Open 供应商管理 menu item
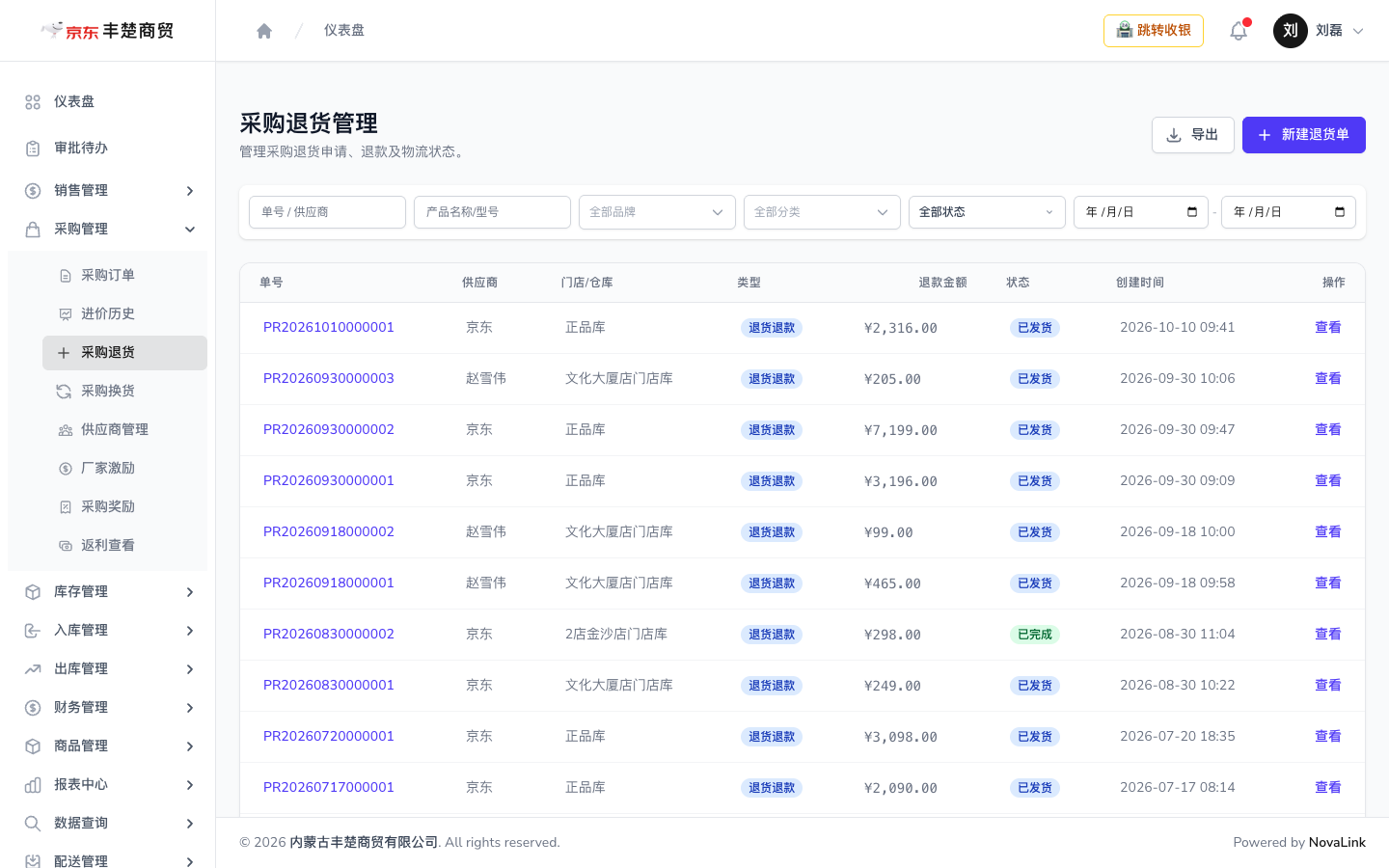 click(124, 430)
